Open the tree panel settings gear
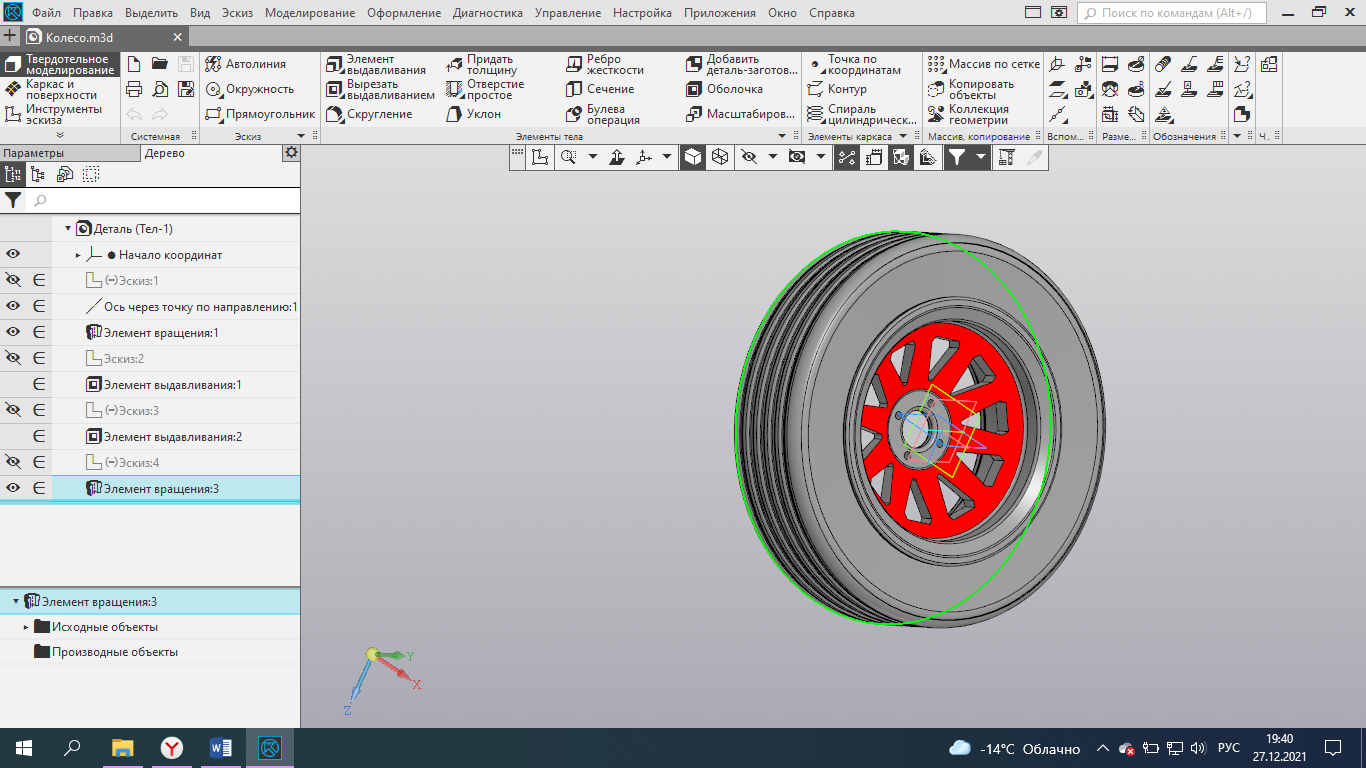1366x768 pixels. coord(291,152)
